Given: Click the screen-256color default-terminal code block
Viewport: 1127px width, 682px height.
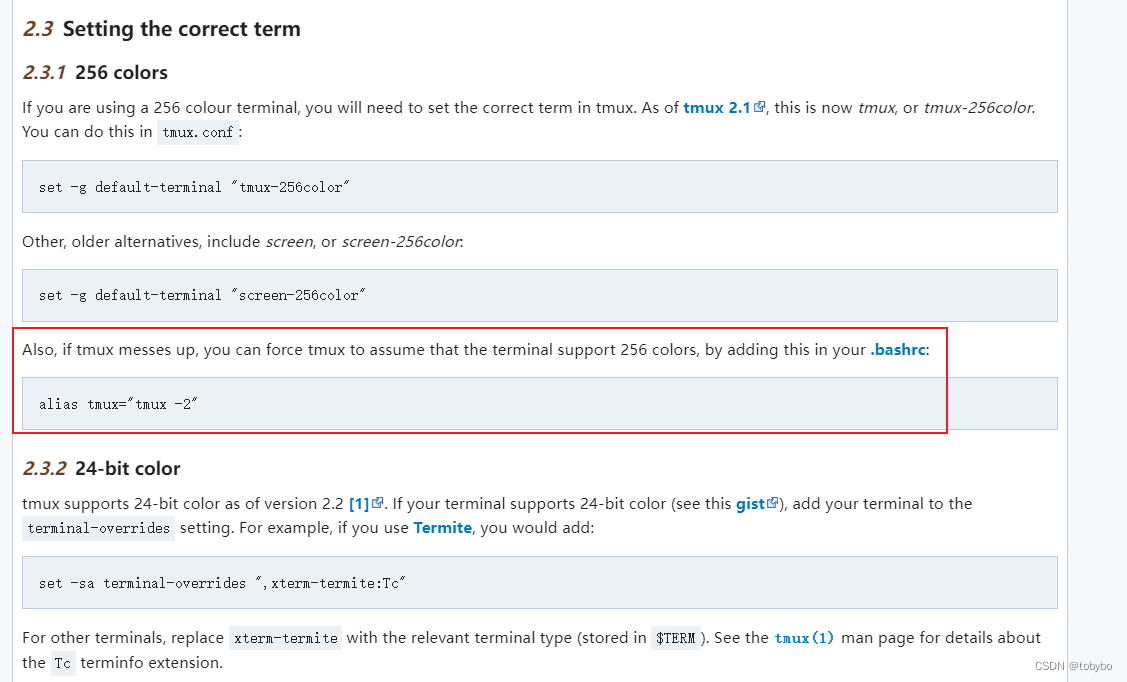Looking at the screenshot, I should pyautogui.click(x=539, y=295).
